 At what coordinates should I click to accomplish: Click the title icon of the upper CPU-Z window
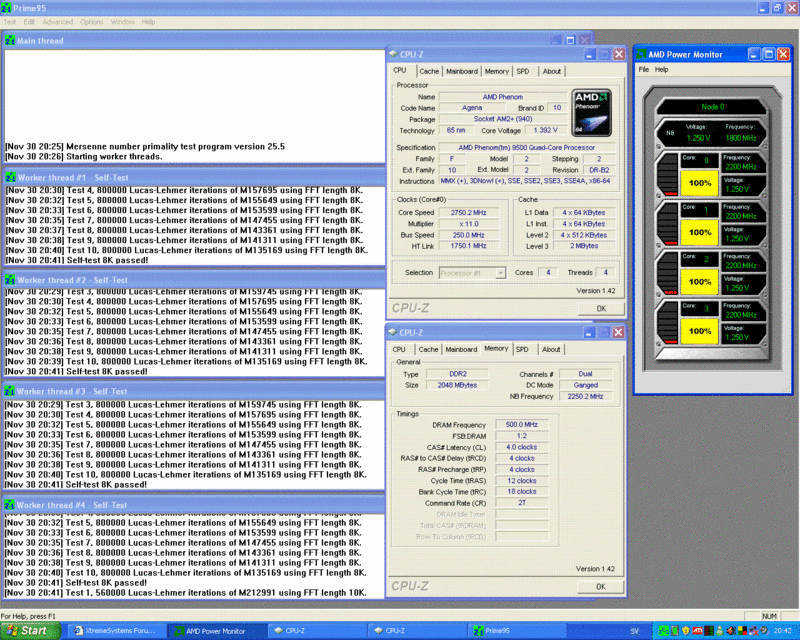click(x=393, y=54)
